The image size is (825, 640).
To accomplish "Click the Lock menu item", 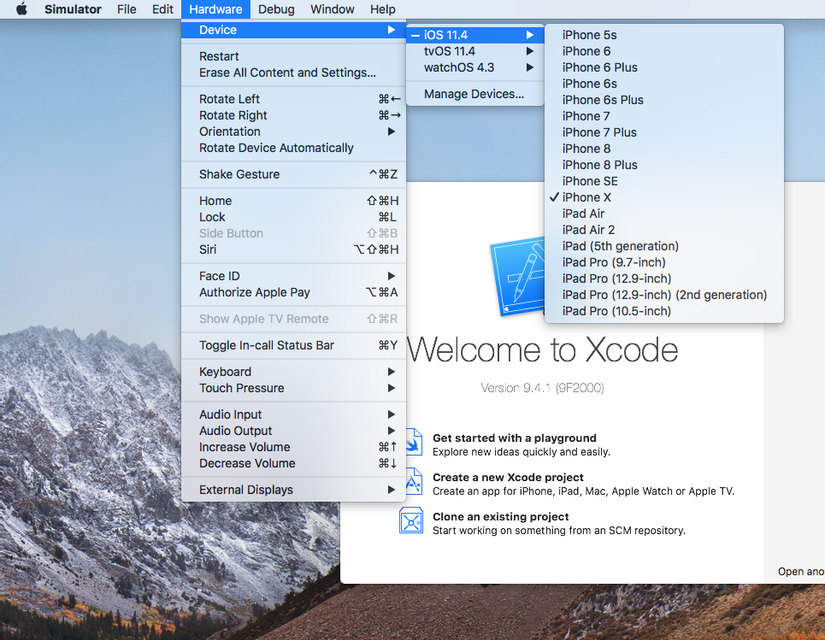I will pyautogui.click(x=294, y=217).
